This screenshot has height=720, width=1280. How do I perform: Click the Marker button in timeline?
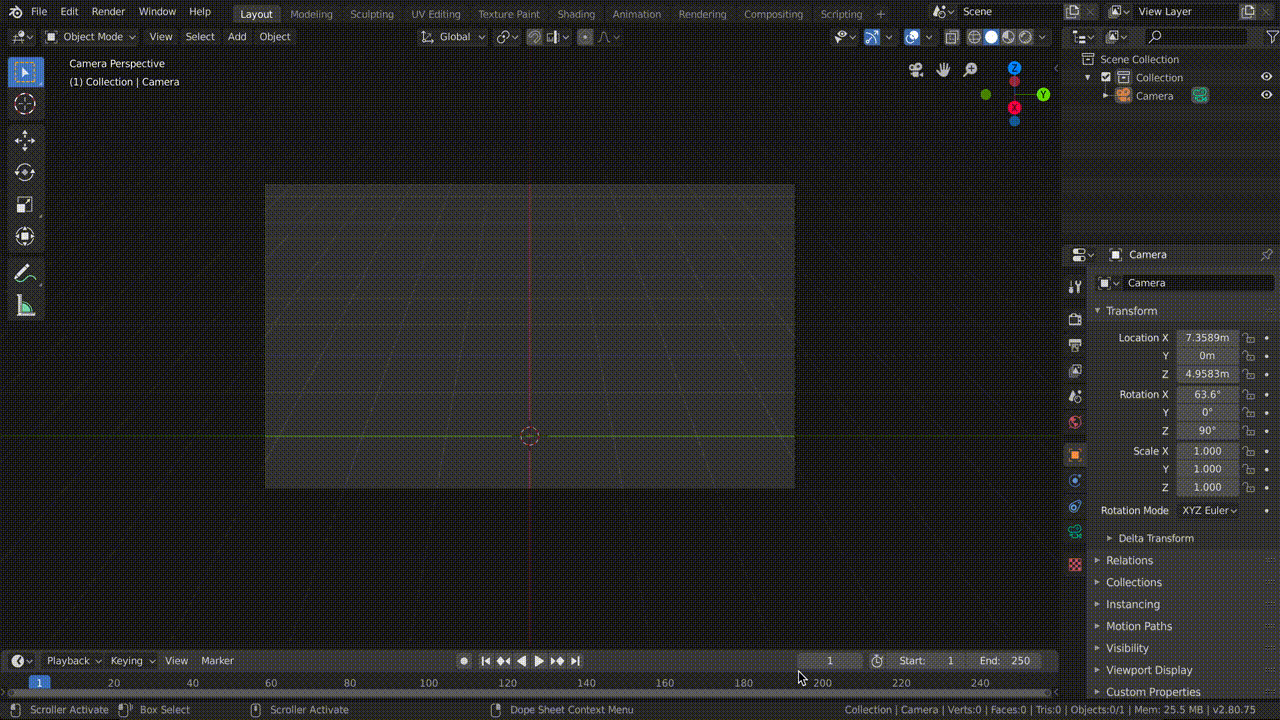(217, 661)
